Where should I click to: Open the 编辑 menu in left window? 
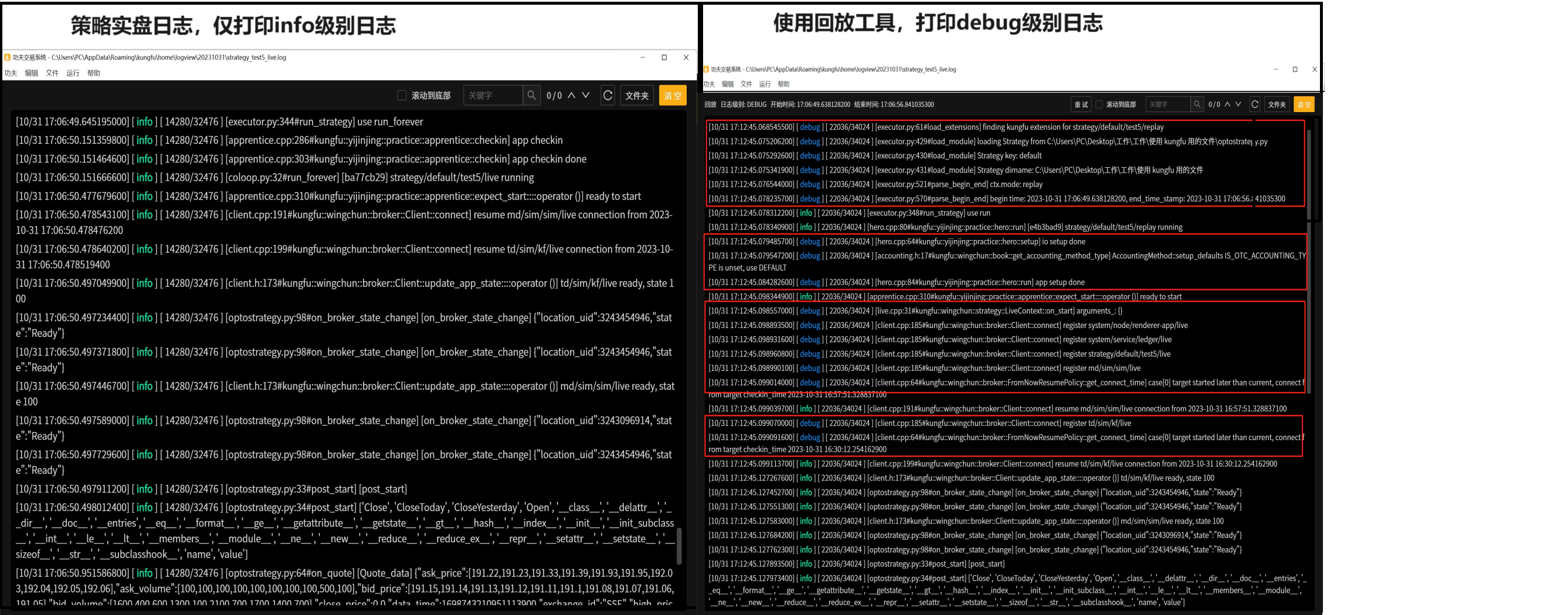coord(32,73)
